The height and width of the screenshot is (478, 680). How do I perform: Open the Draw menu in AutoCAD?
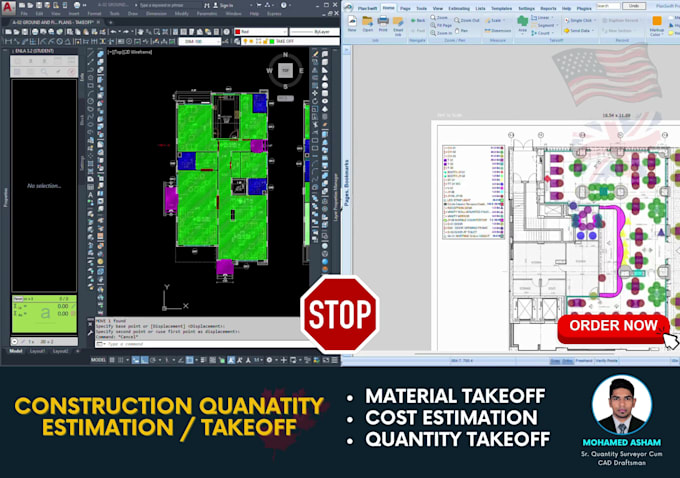[x=133, y=14]
